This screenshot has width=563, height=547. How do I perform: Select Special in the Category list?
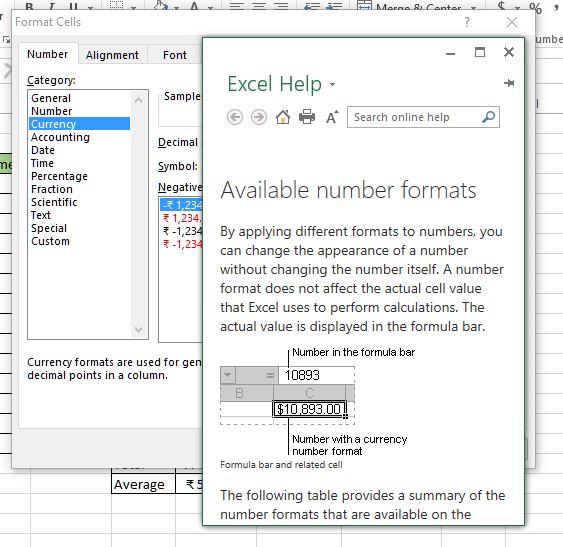79,228
